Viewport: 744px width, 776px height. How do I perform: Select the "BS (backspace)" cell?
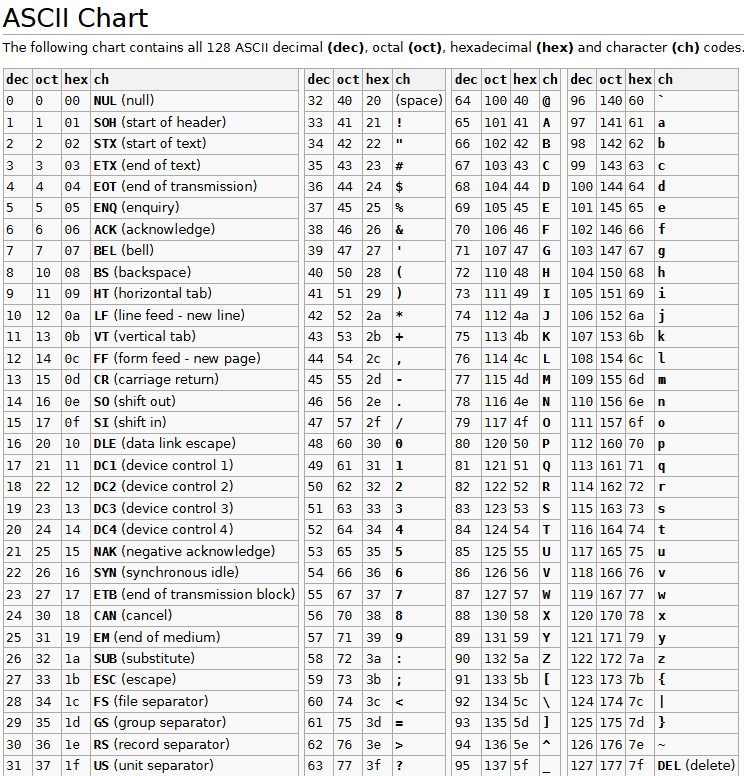click(195, 272)
